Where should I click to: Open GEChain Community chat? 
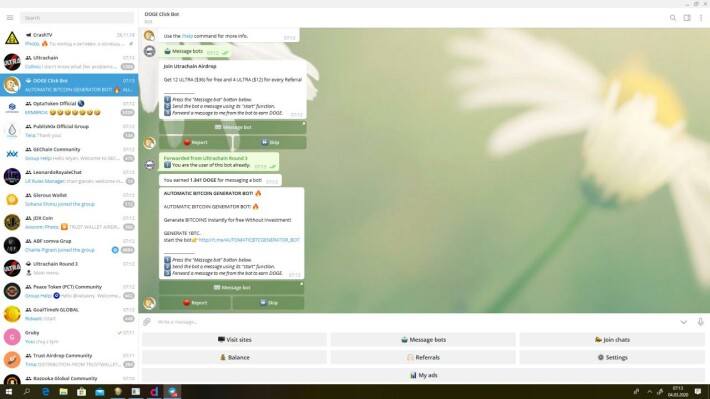[x=69, y=154]
